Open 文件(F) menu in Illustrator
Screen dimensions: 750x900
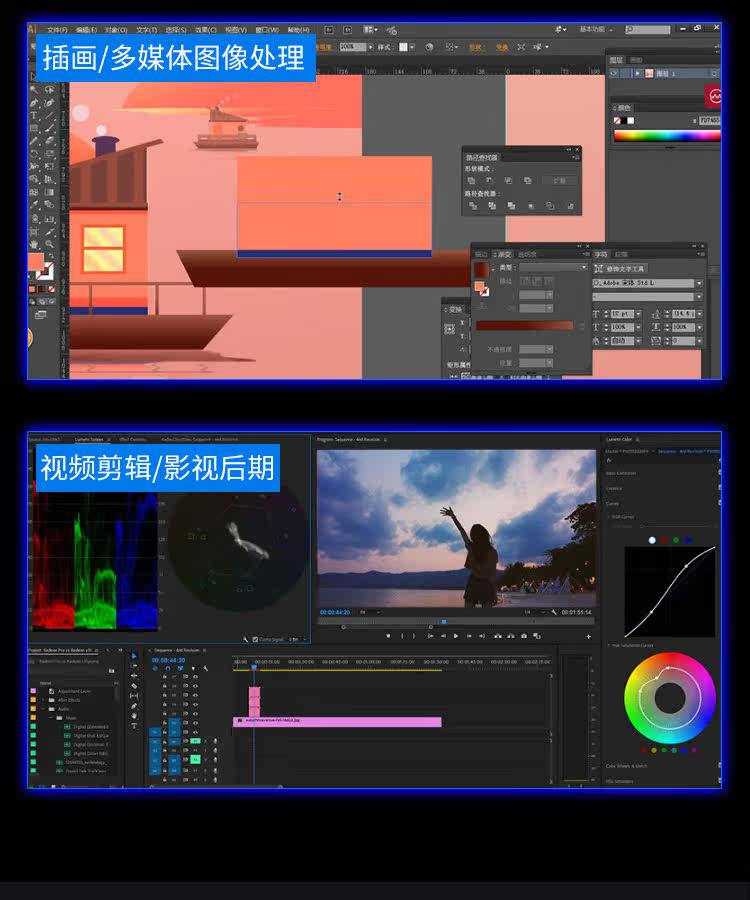point(57,30)
